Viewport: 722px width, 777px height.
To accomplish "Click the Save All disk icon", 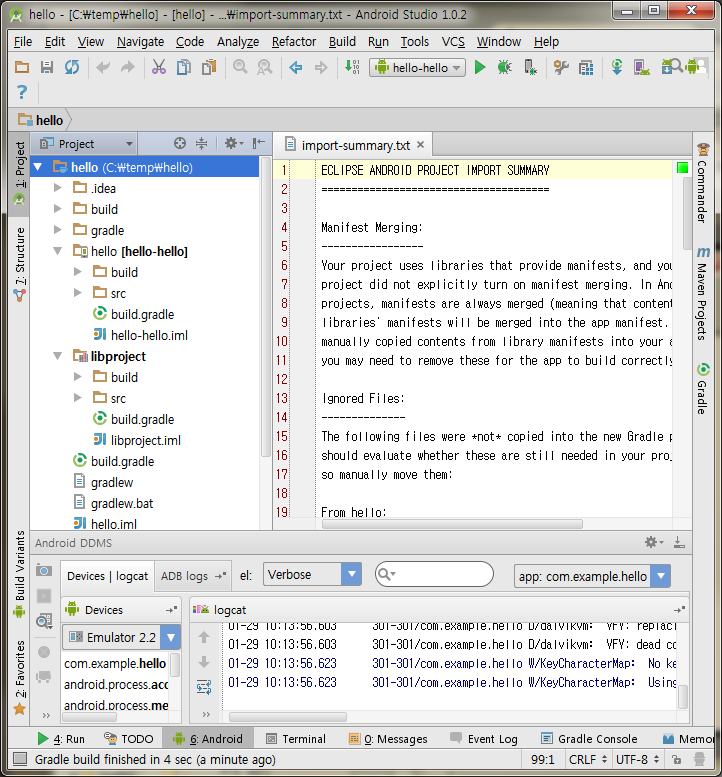I will coord(47,67).
